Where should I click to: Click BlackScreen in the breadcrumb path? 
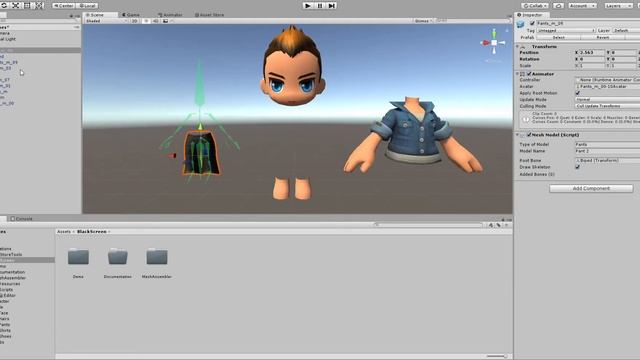(x=92, y=231)
